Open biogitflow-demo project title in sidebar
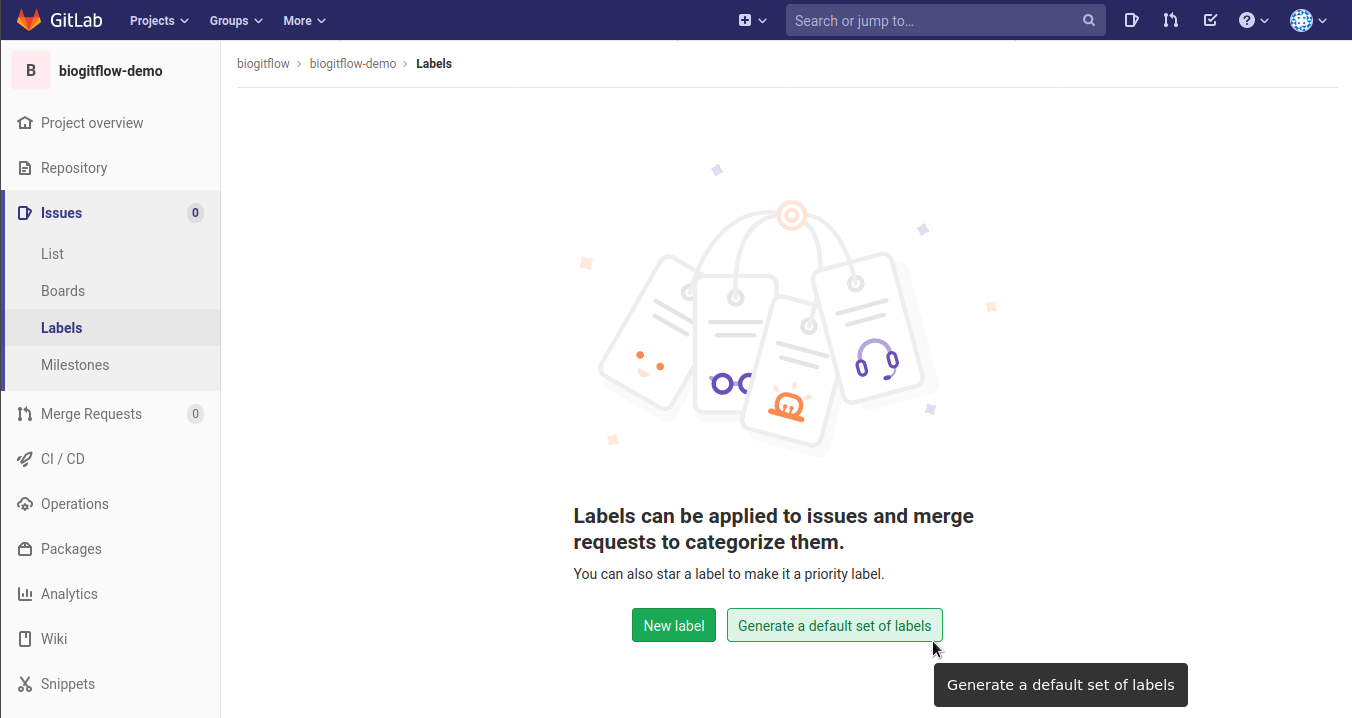The width and height of the screenshot is (1352, 718). tap(111, 71)
